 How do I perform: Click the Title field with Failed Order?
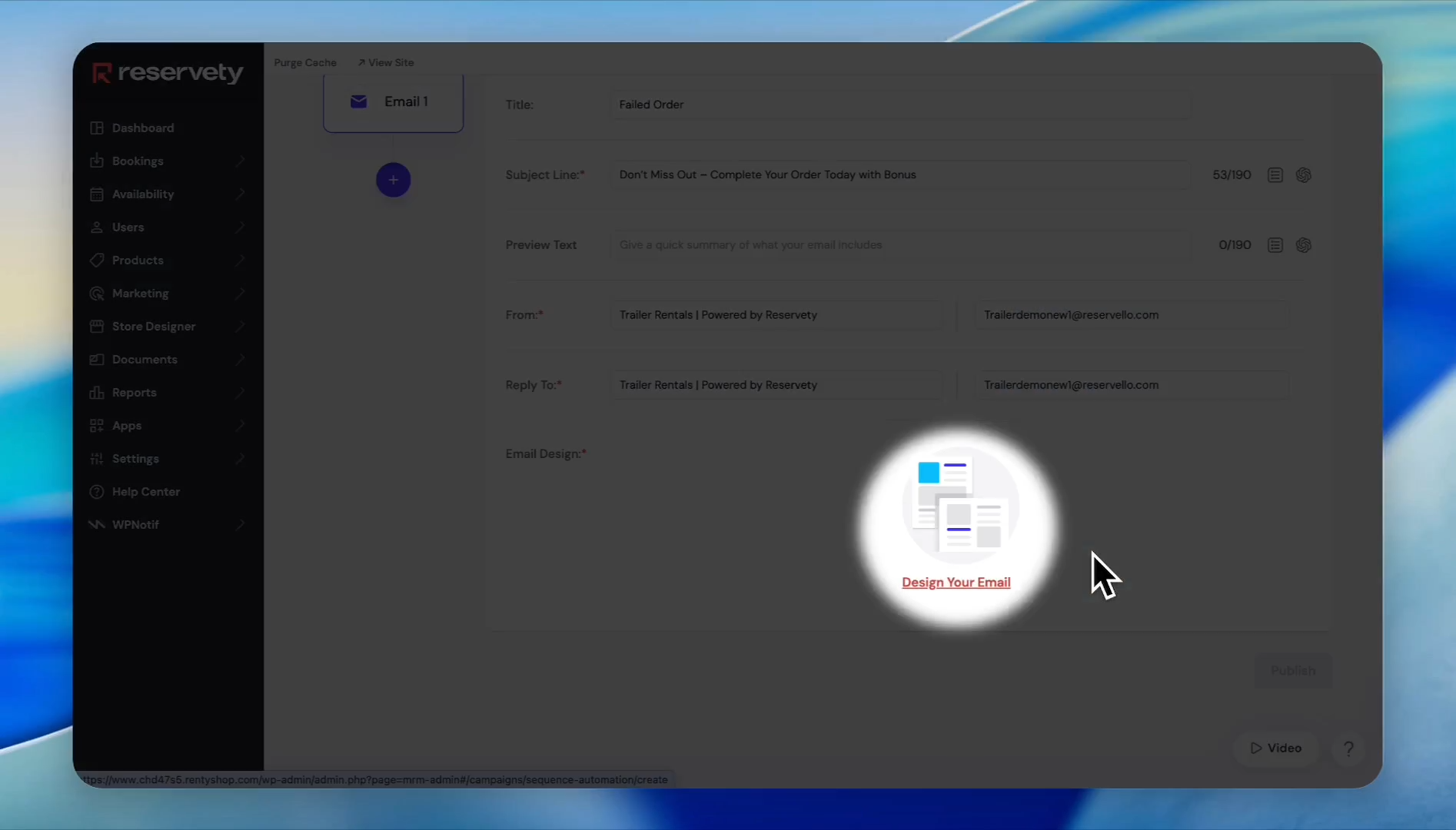(901, 105)
